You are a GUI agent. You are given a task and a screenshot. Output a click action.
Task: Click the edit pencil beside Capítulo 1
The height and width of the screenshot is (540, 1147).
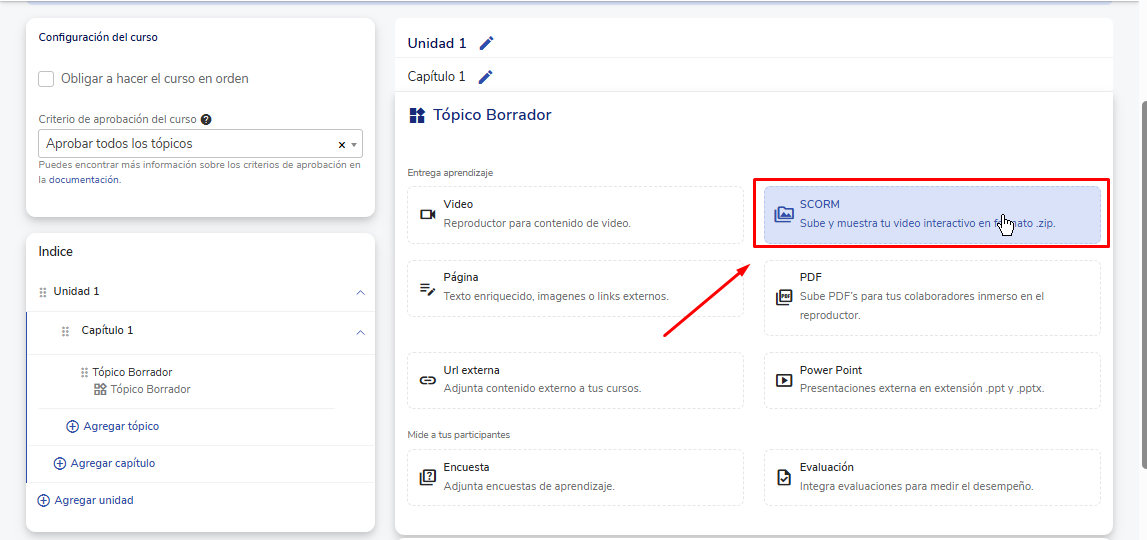click(486, 77)
